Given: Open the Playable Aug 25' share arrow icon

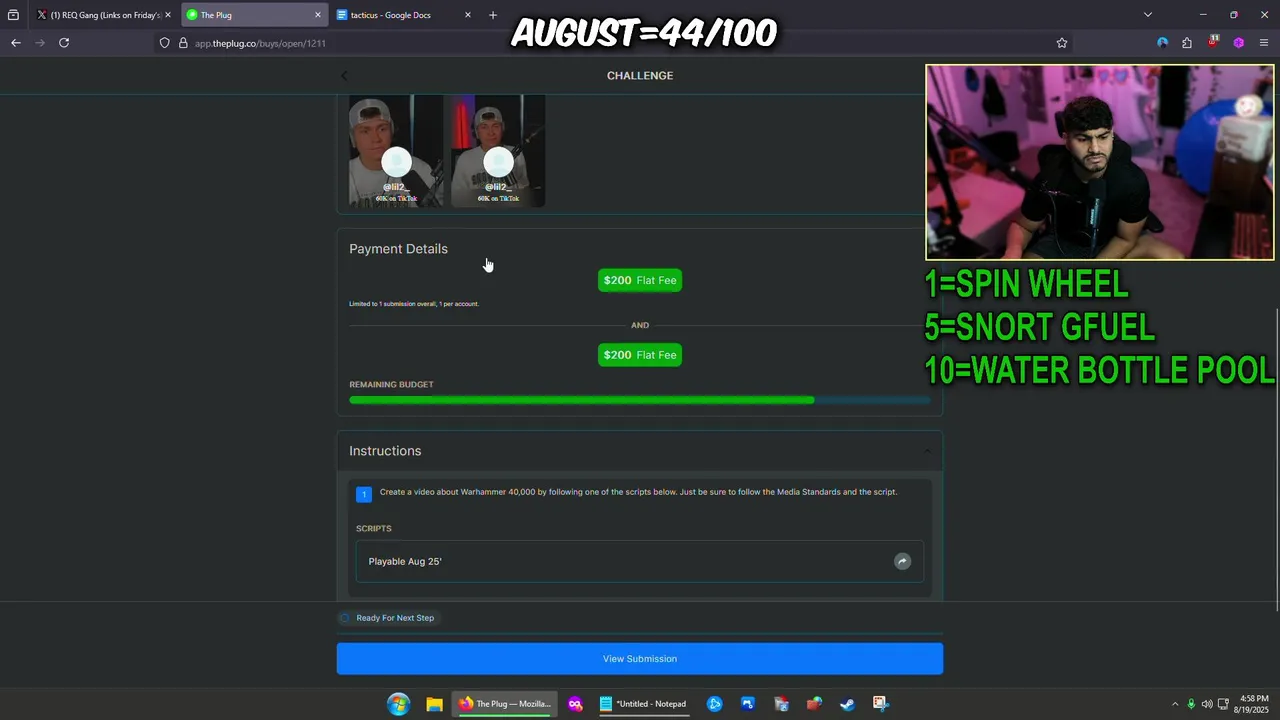Looking at the screenshot, I should tap(902, 561).
